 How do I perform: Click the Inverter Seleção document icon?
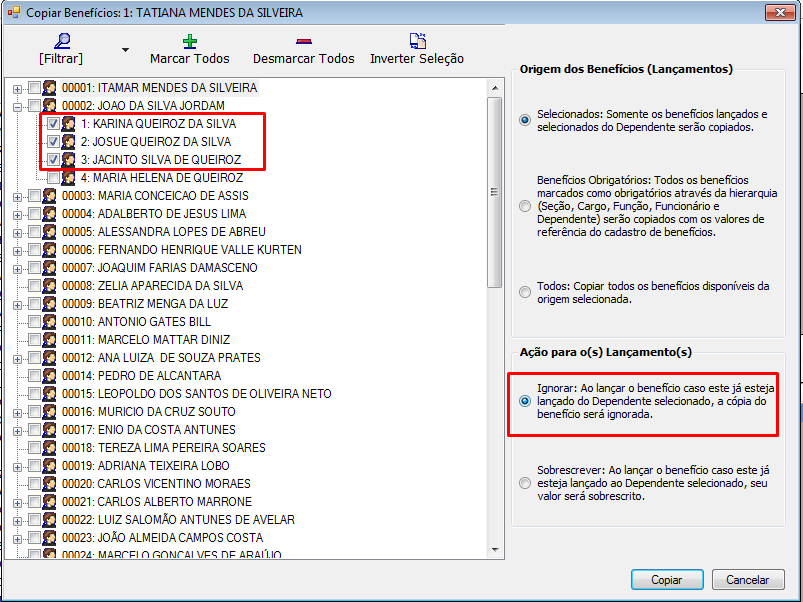pyautogui.click(x=417, y=41)
